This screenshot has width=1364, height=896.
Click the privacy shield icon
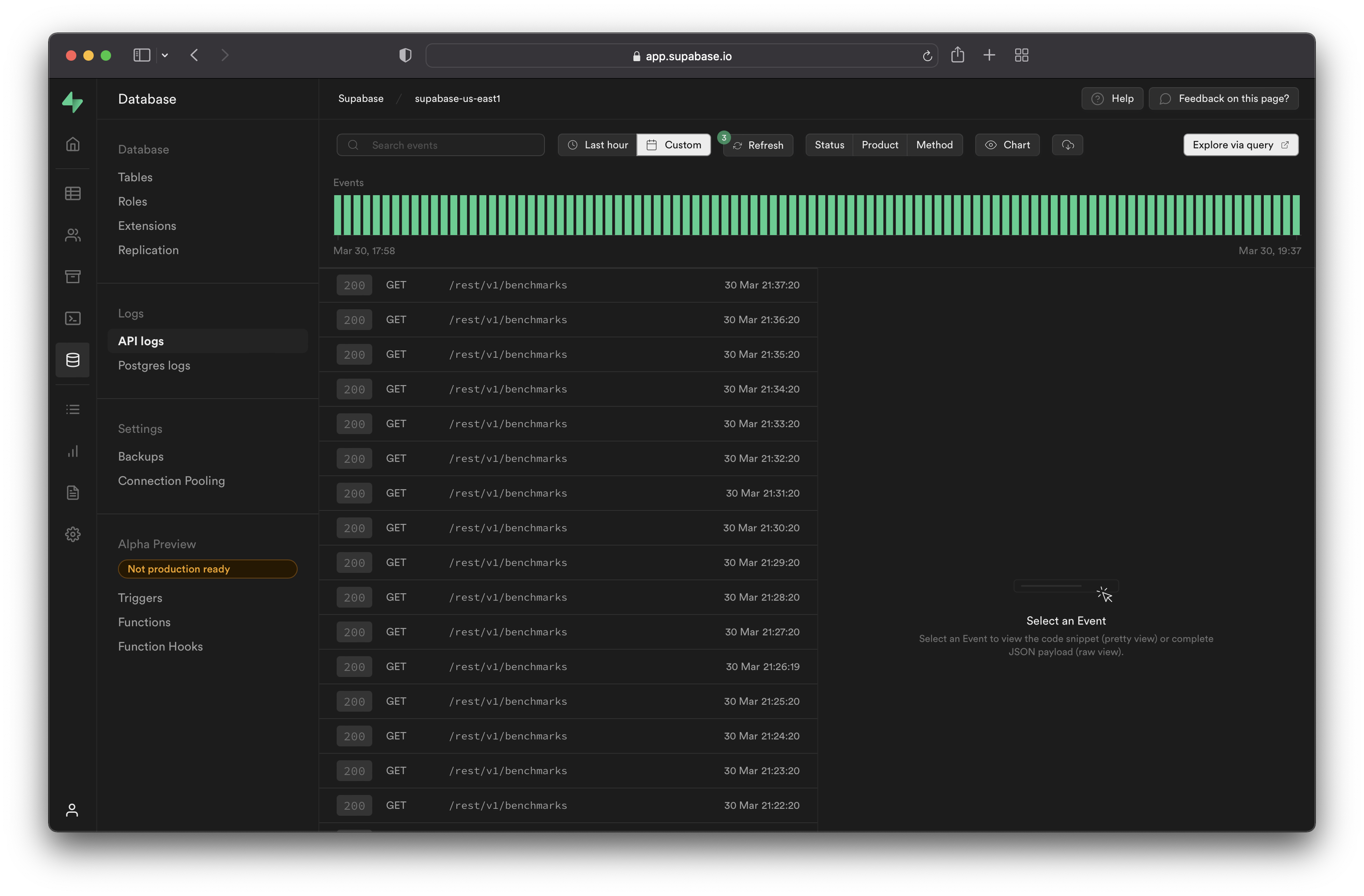405,55
